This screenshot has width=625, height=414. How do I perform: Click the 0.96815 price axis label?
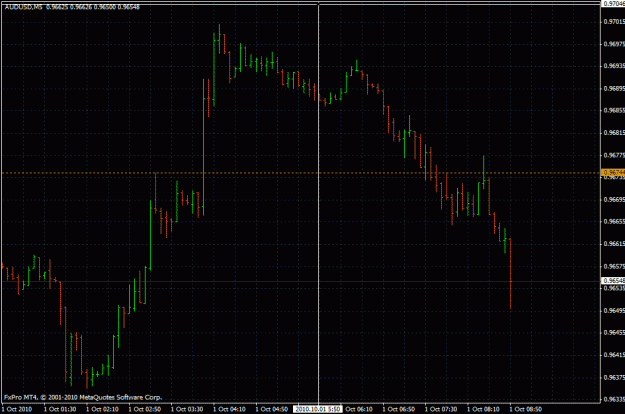point(614,133)
